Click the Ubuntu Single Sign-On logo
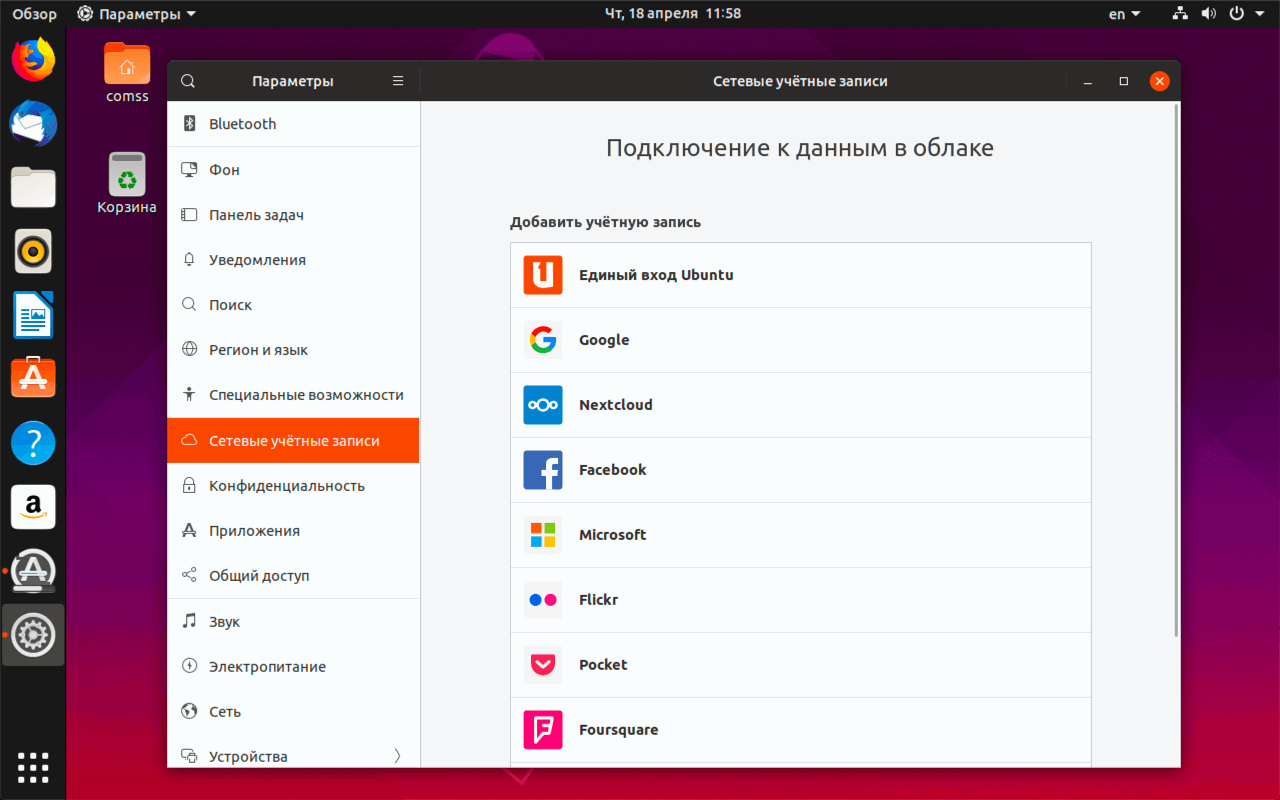1280x800 pixels. pos(543,275)
